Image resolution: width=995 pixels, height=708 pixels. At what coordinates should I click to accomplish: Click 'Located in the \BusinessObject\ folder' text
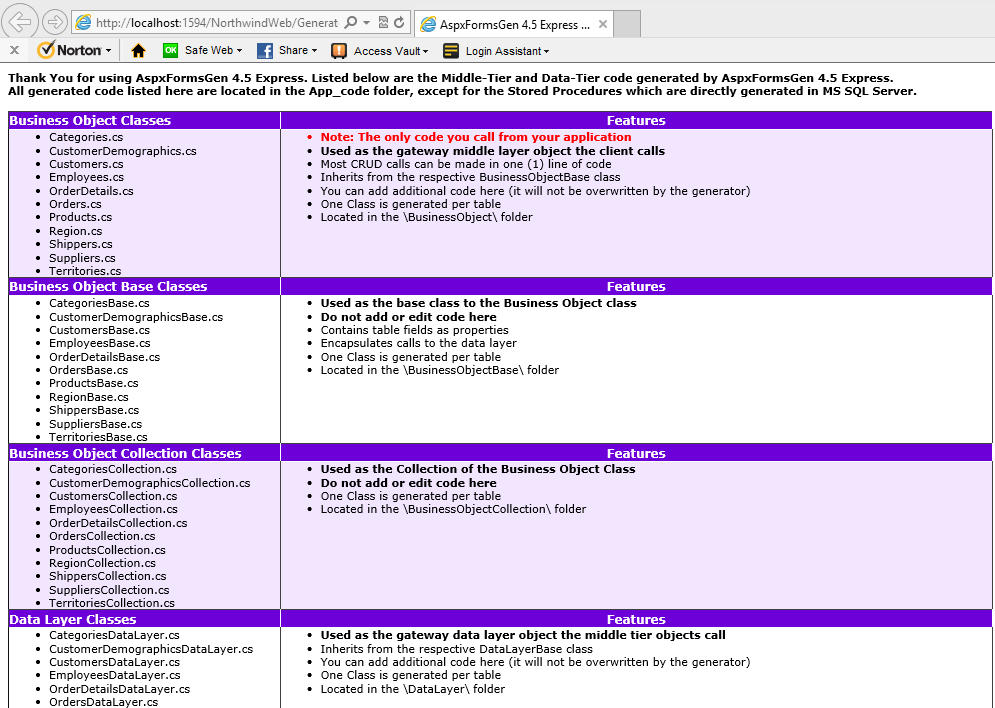(x=426, y=218)
